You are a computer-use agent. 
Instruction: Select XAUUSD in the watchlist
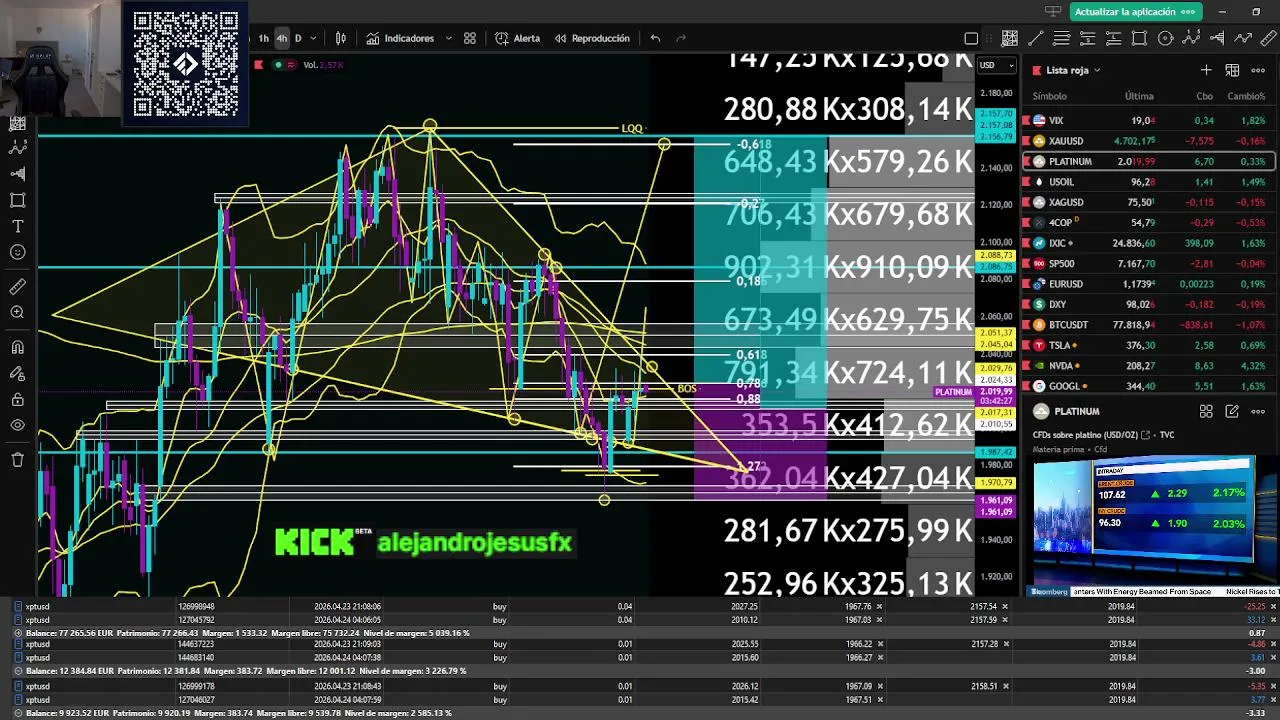coord(1148,141)
